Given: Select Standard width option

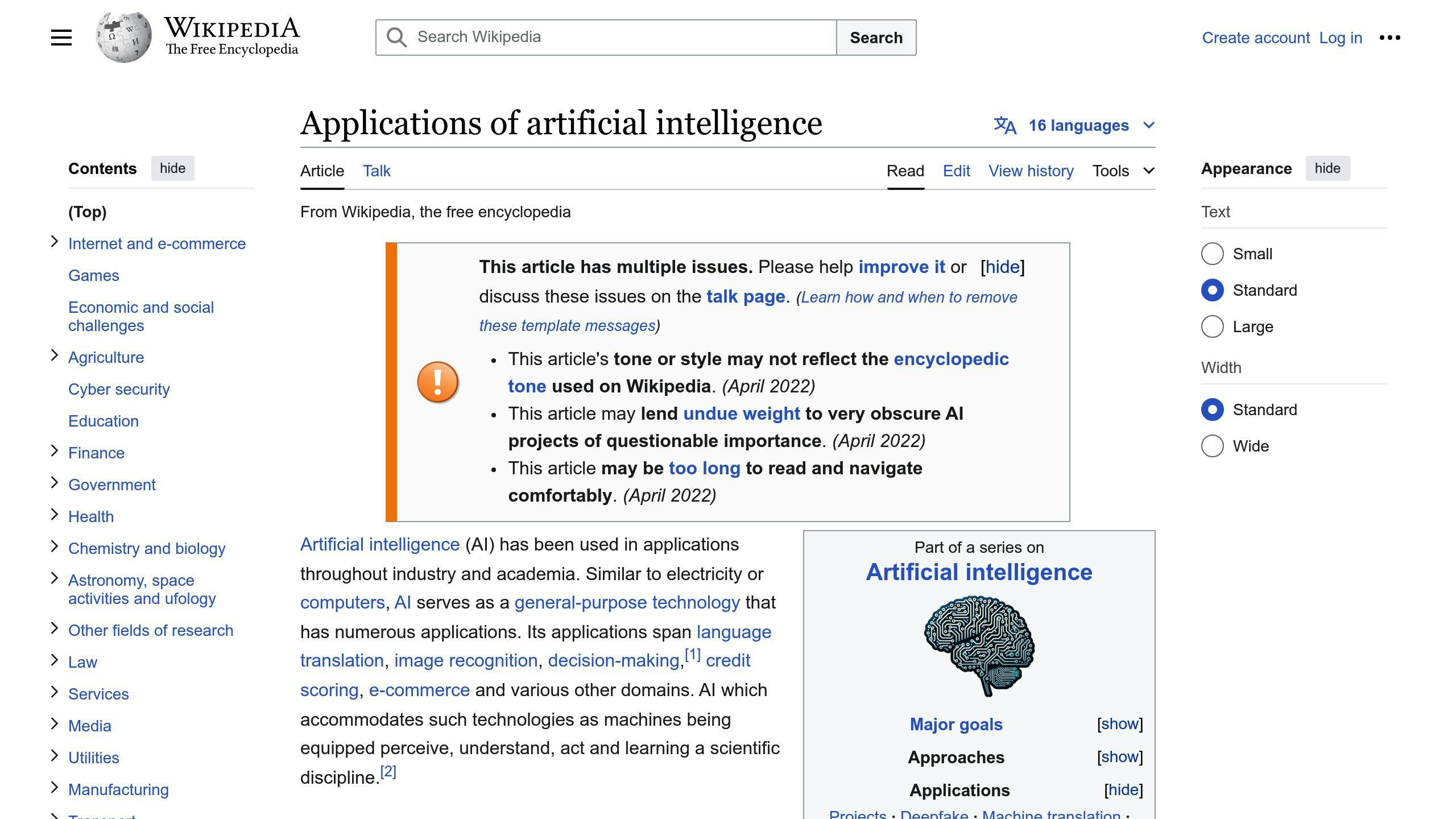Looking at the screenshot, I should pyautogui.click(x=1212, y=409).
